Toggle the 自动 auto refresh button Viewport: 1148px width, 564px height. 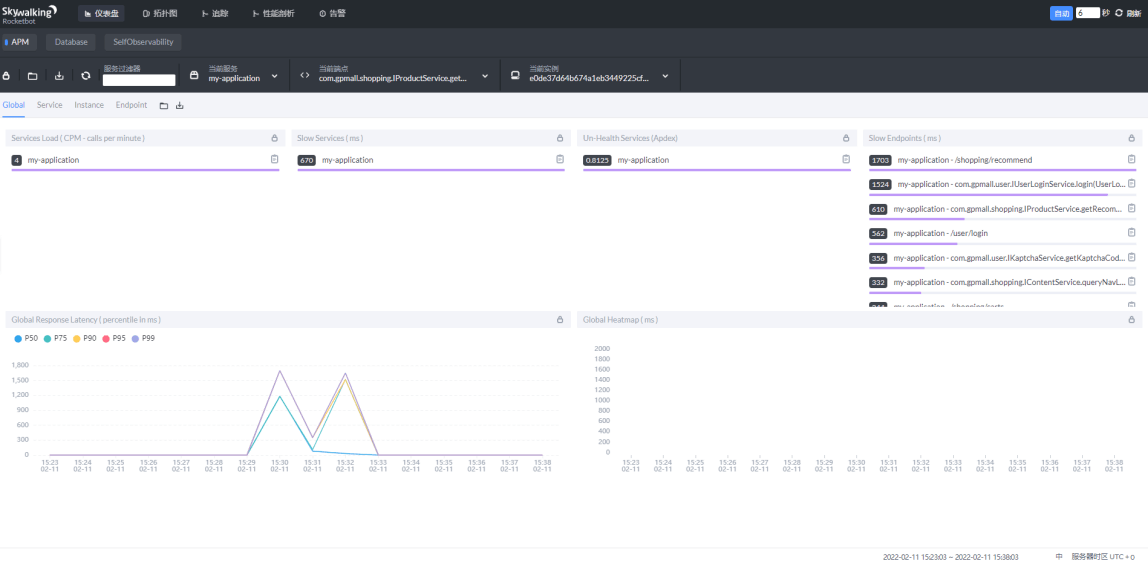point(1061,13)
